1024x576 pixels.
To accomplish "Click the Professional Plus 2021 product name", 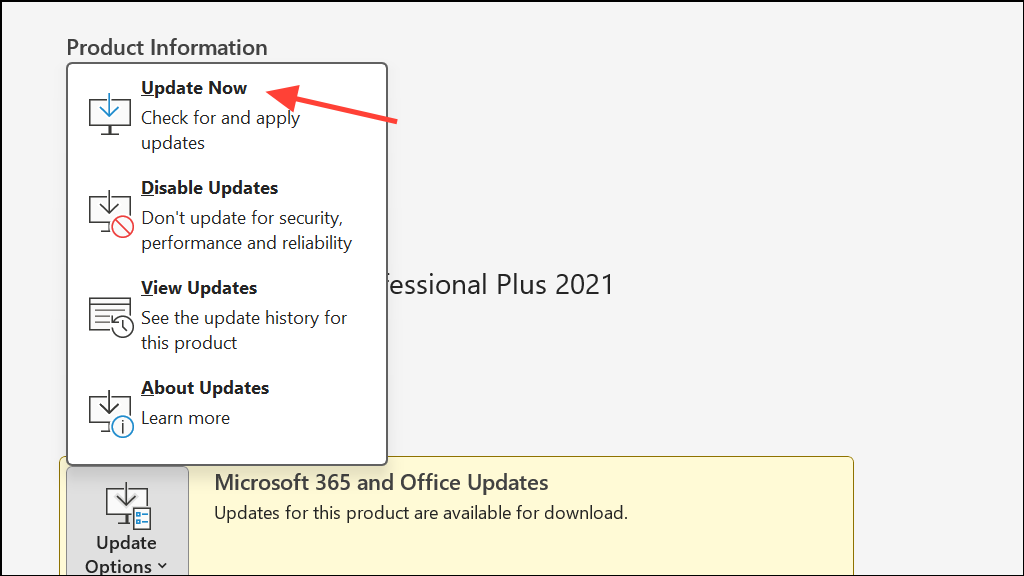I will click(x=501, y=285).
